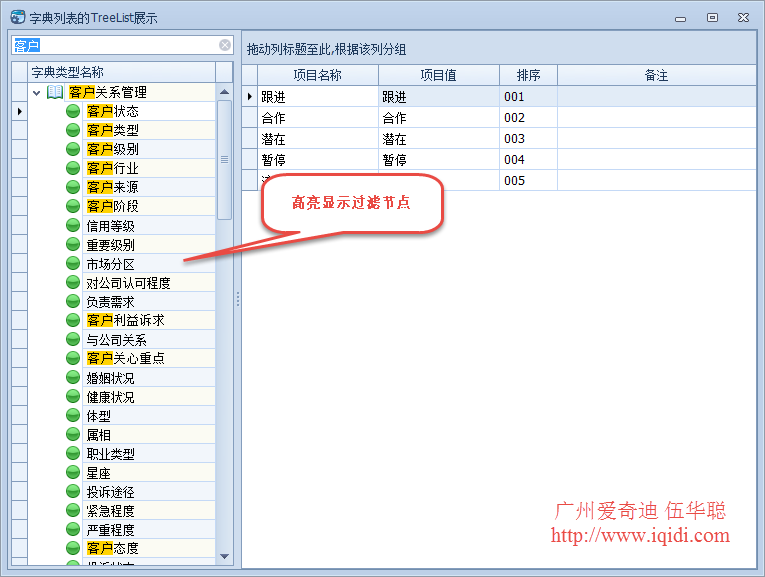Click the green icon beside 星座
This screenshot has width=765, height=577.
pos(73,473)
